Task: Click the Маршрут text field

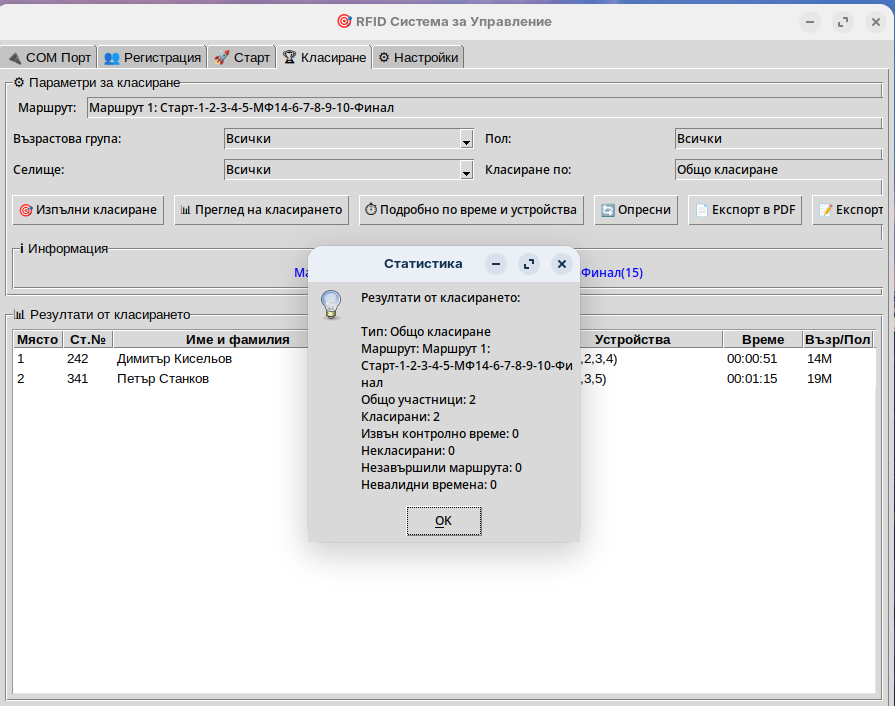Action: (480, 107)
